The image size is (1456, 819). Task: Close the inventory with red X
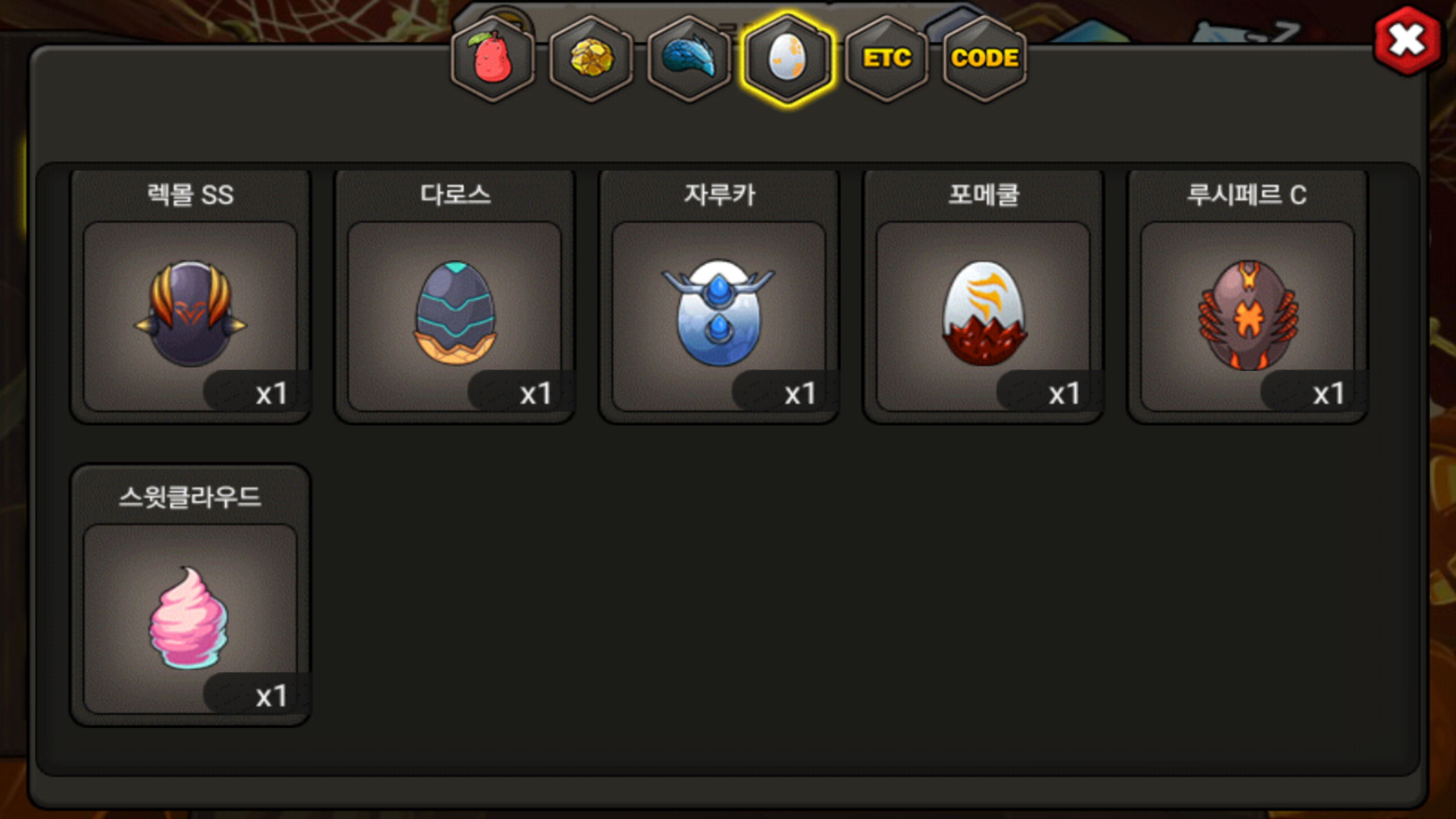1408,40
